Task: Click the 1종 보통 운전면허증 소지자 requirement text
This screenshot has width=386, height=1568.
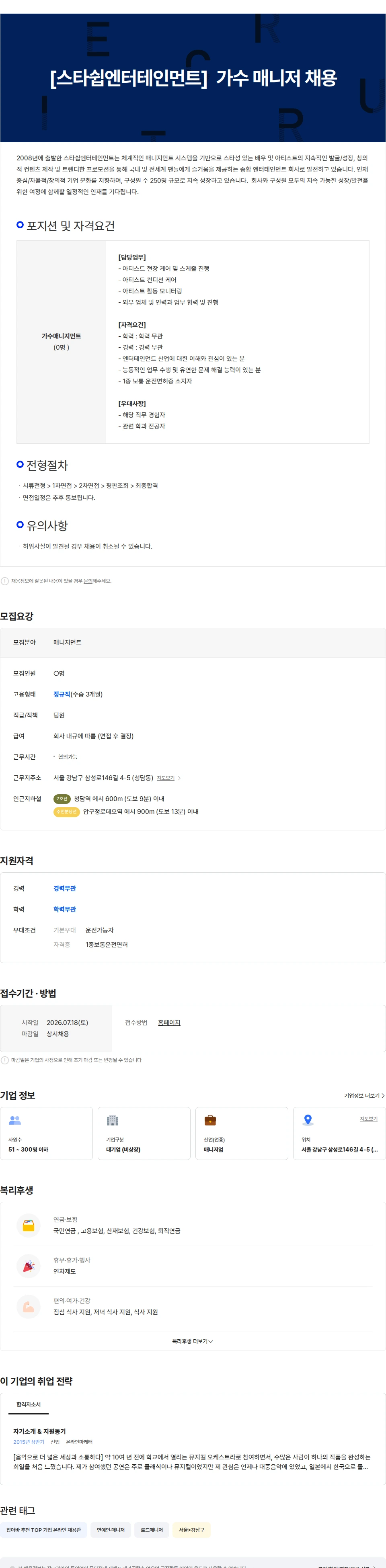Action: point(155,381)
